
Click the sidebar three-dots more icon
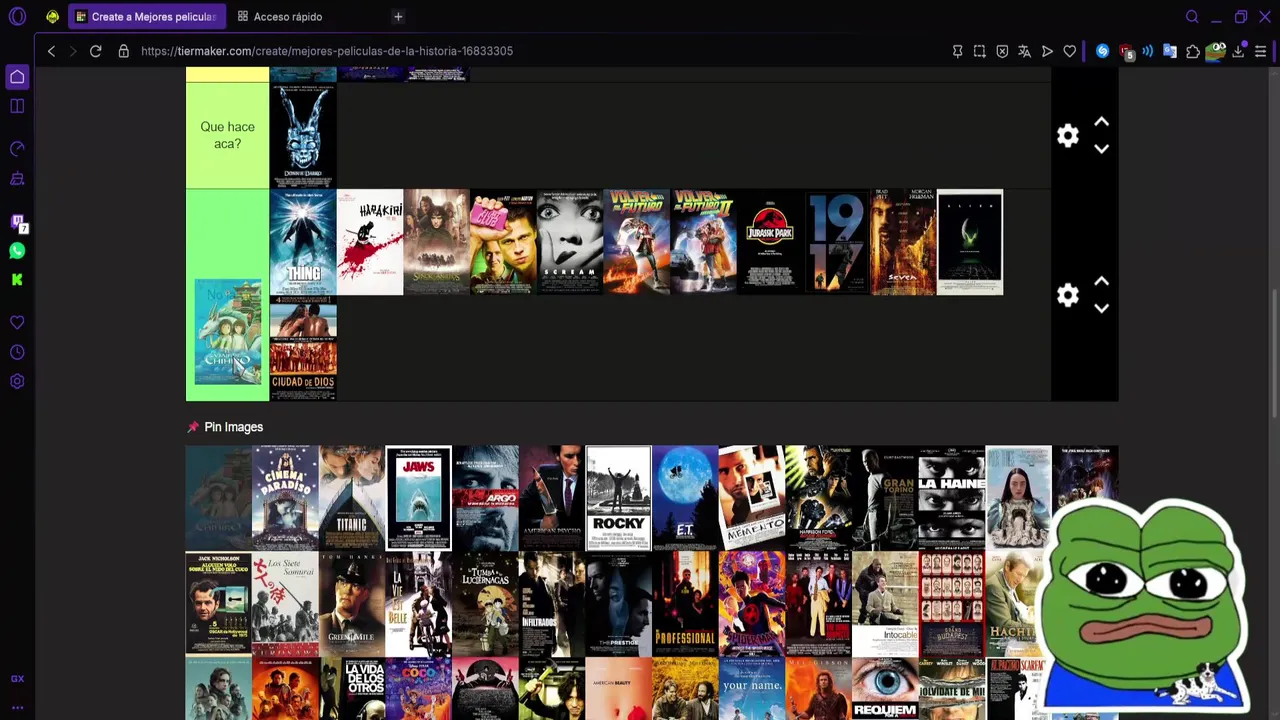17,707
